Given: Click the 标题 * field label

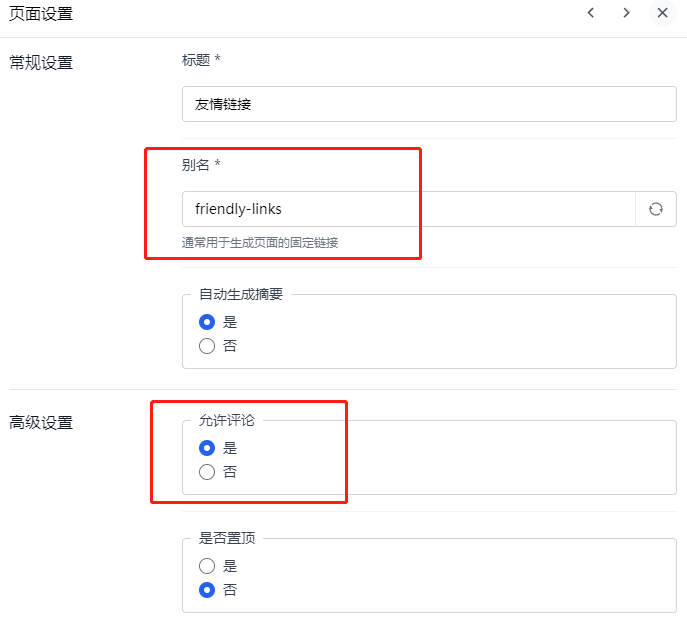Looking at the screenshot, I should click(x=201, y=60).
